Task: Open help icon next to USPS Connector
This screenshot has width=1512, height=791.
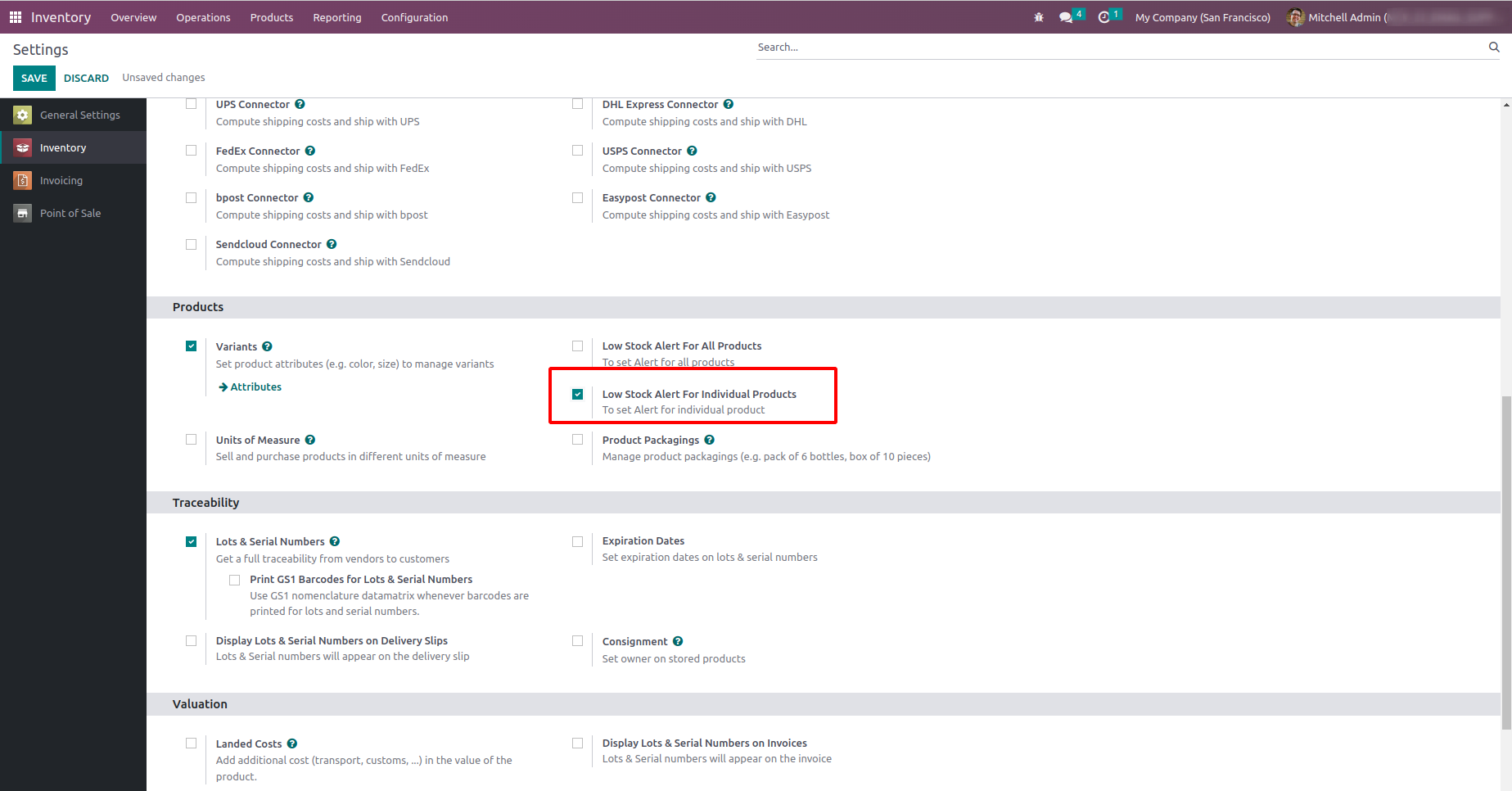Action: [x=692, y=151]
